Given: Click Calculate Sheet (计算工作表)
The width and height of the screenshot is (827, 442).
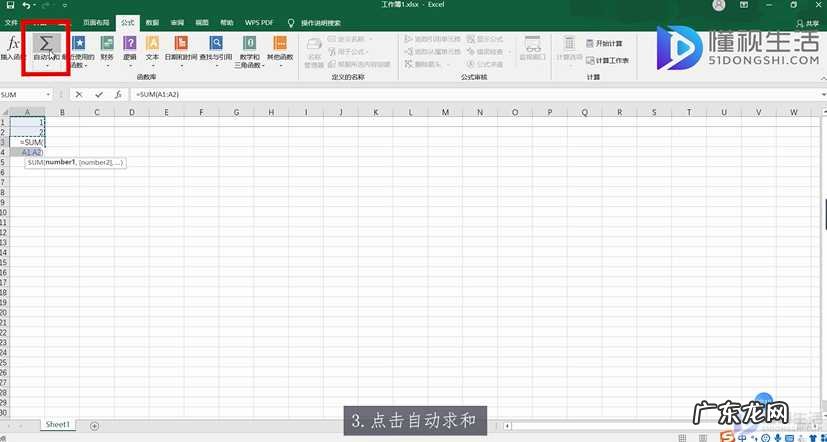Looking at the screenshot, I should pyautogui.click(x=608, y=61).
